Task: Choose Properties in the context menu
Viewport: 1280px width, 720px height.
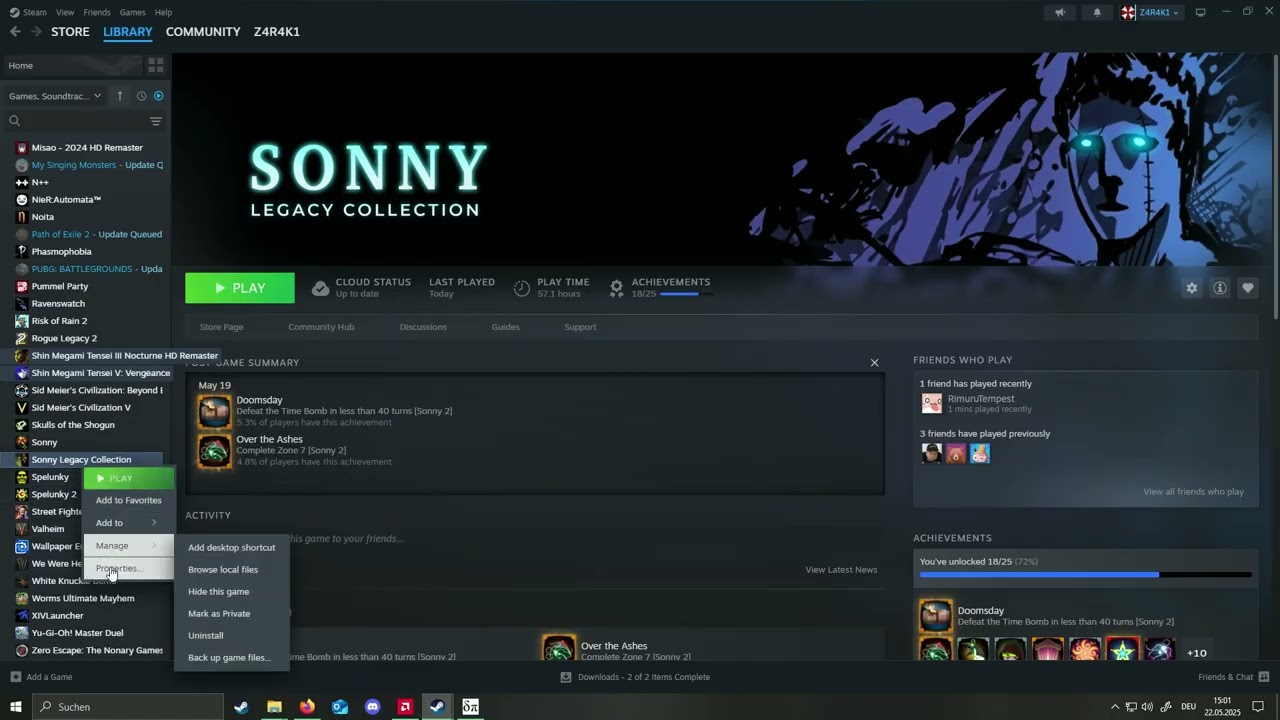Action: tap(128, 568)
